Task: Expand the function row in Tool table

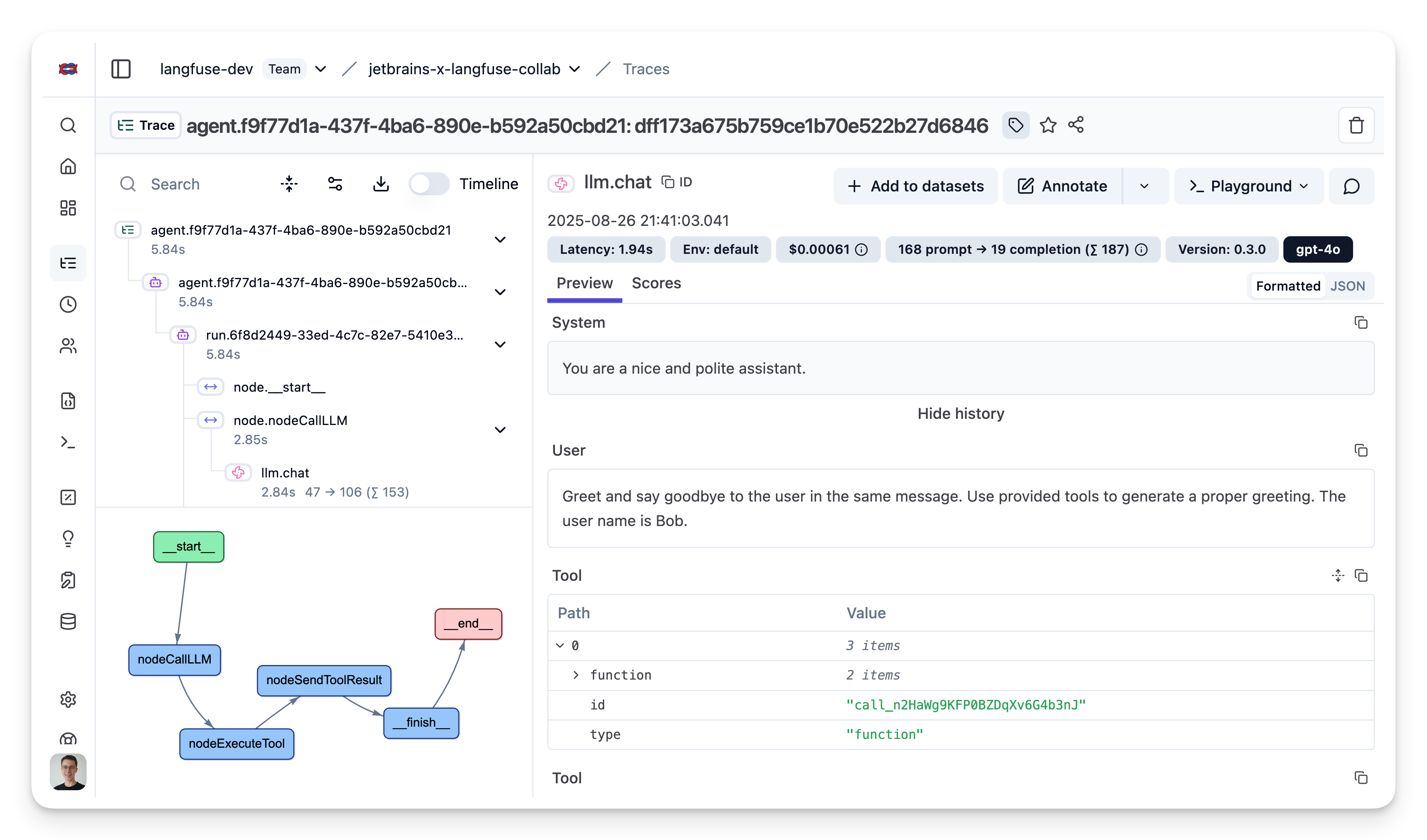Action: click(576, 675)
